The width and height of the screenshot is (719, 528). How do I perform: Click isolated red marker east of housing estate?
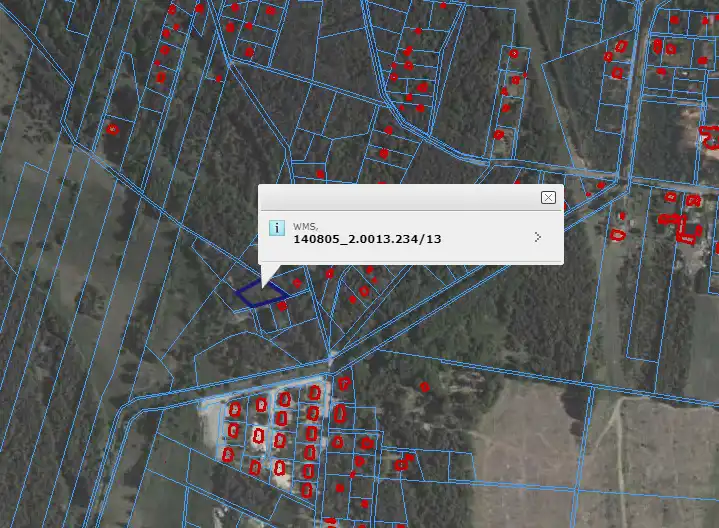[424, 387]
